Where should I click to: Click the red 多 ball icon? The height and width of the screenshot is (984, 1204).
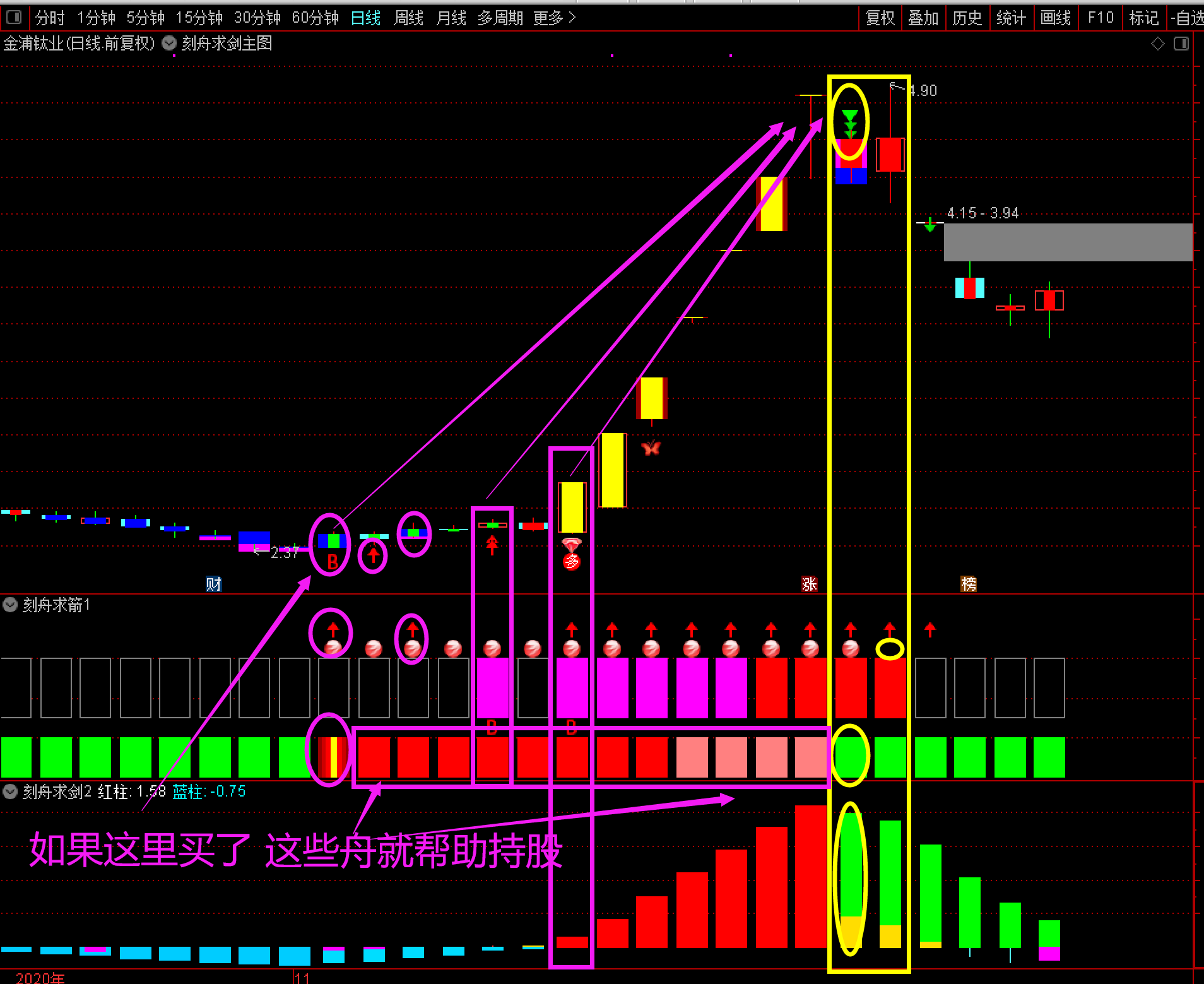pyautogui.click(x=571, y=561)
